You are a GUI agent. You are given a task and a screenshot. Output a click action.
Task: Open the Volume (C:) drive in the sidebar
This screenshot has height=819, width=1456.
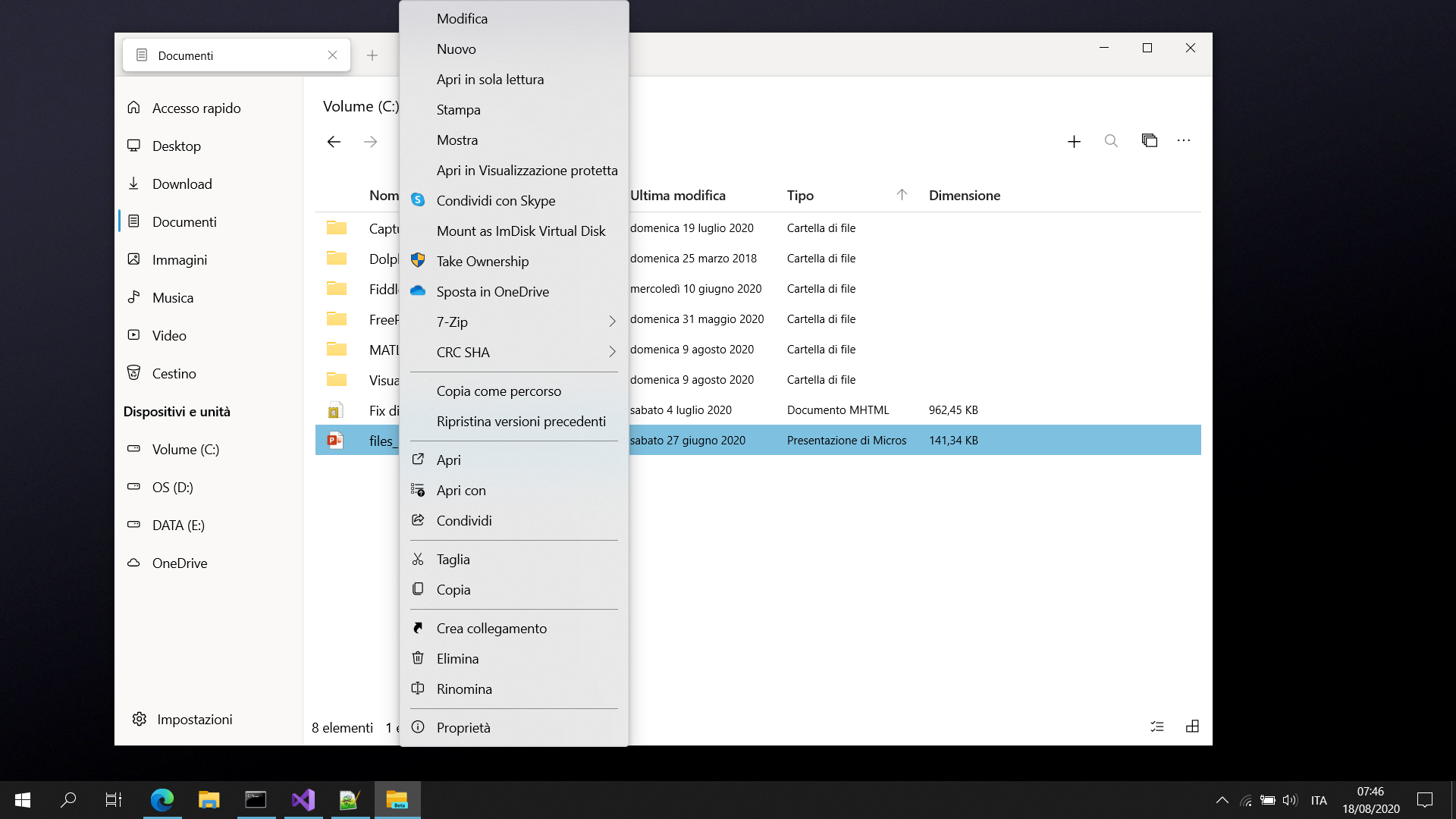[209, 449]
